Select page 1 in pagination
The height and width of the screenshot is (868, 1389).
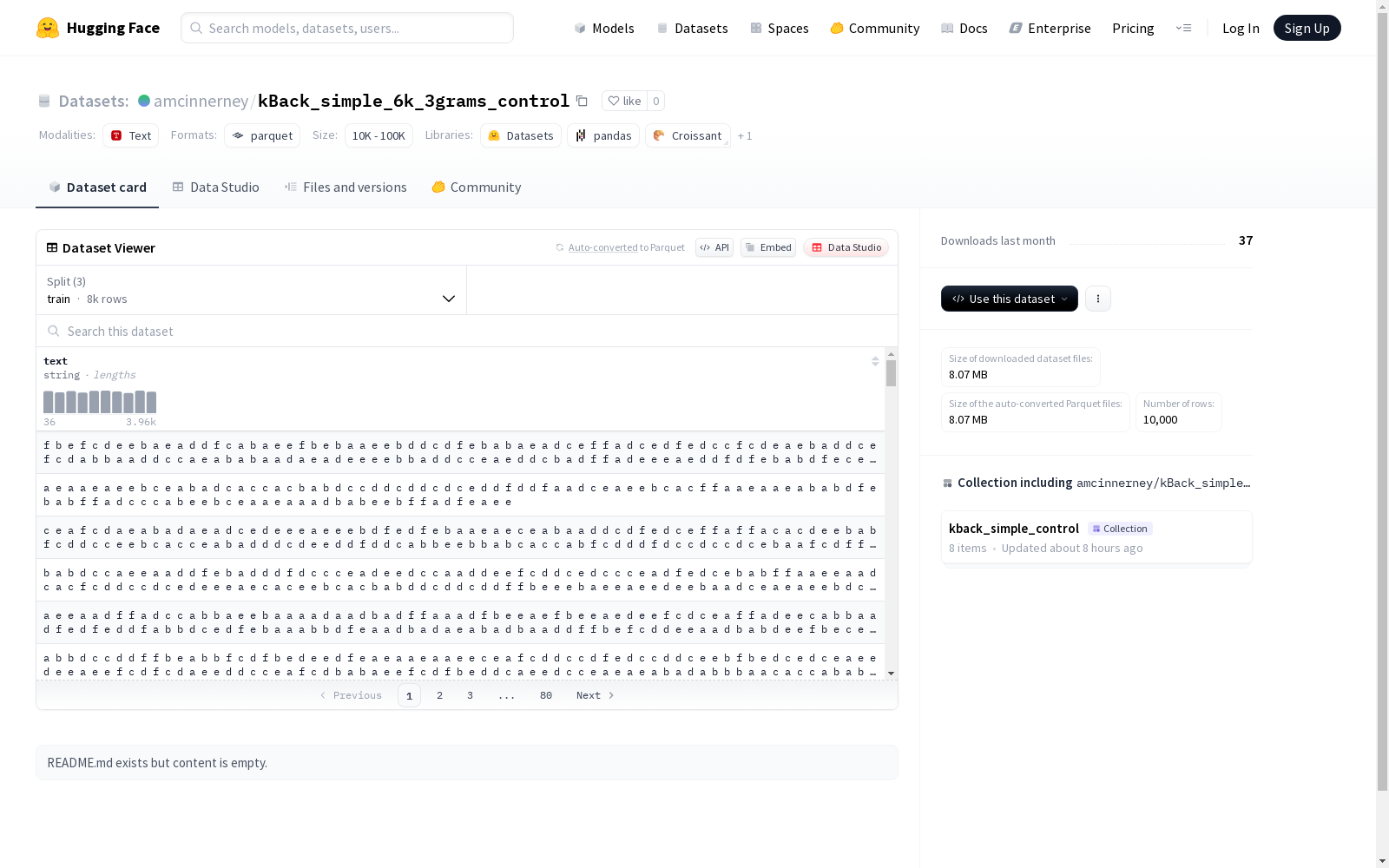409,695
